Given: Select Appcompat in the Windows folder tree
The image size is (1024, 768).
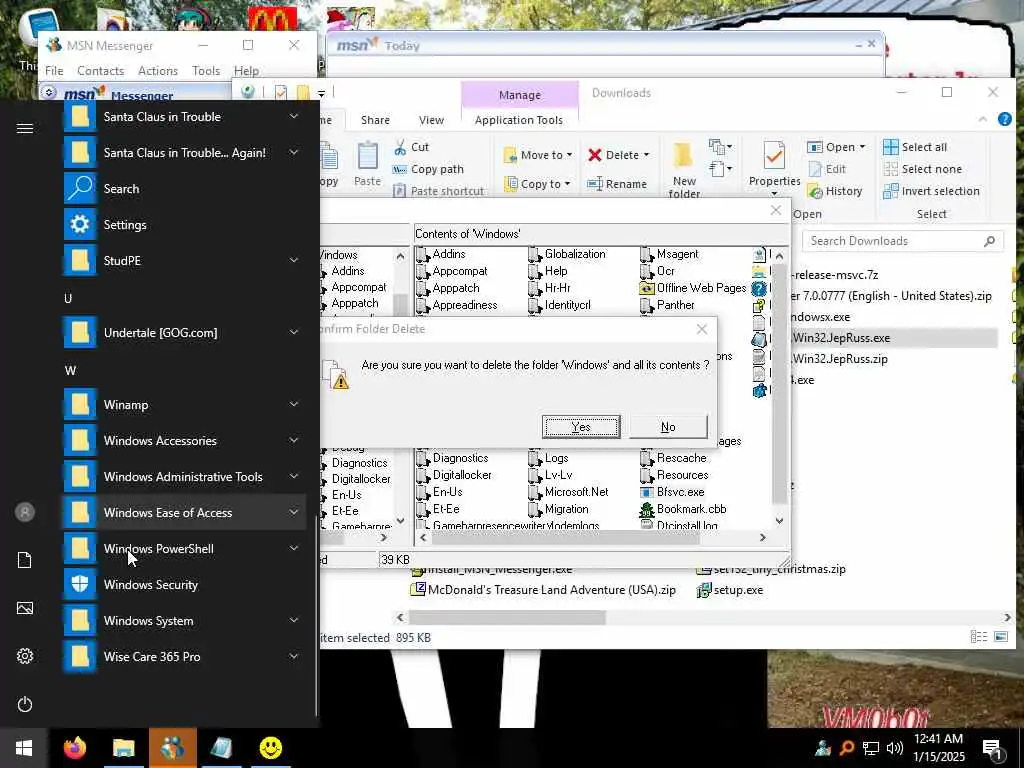Looking at the screenshot, I should 359,287.
